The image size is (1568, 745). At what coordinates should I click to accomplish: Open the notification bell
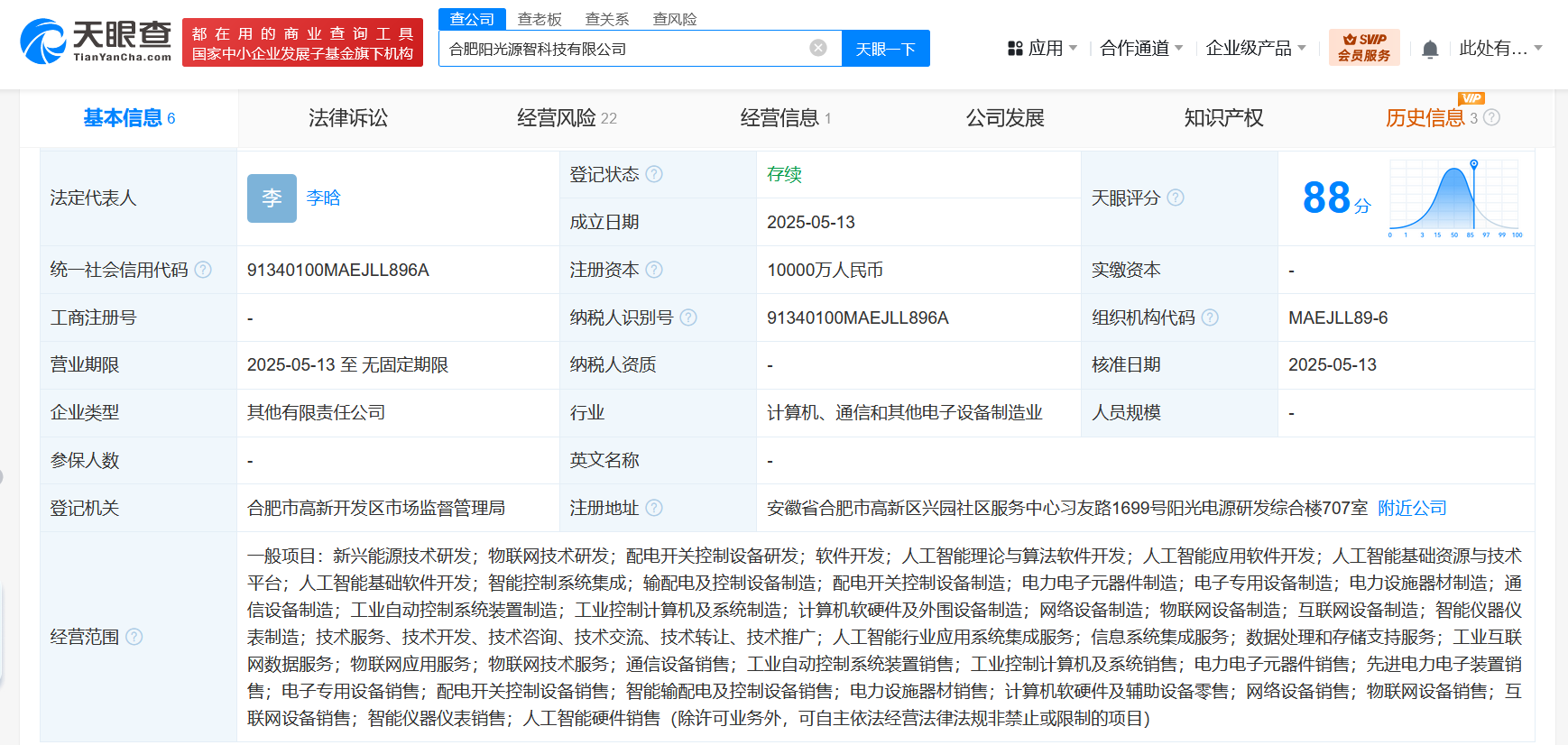(1430, 49)
